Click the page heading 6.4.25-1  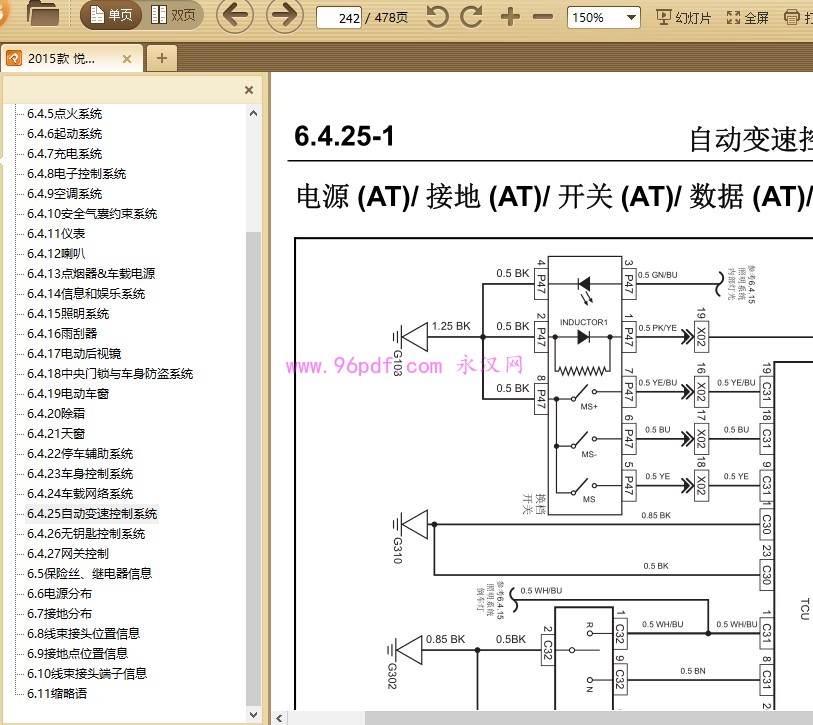[344, 136]
